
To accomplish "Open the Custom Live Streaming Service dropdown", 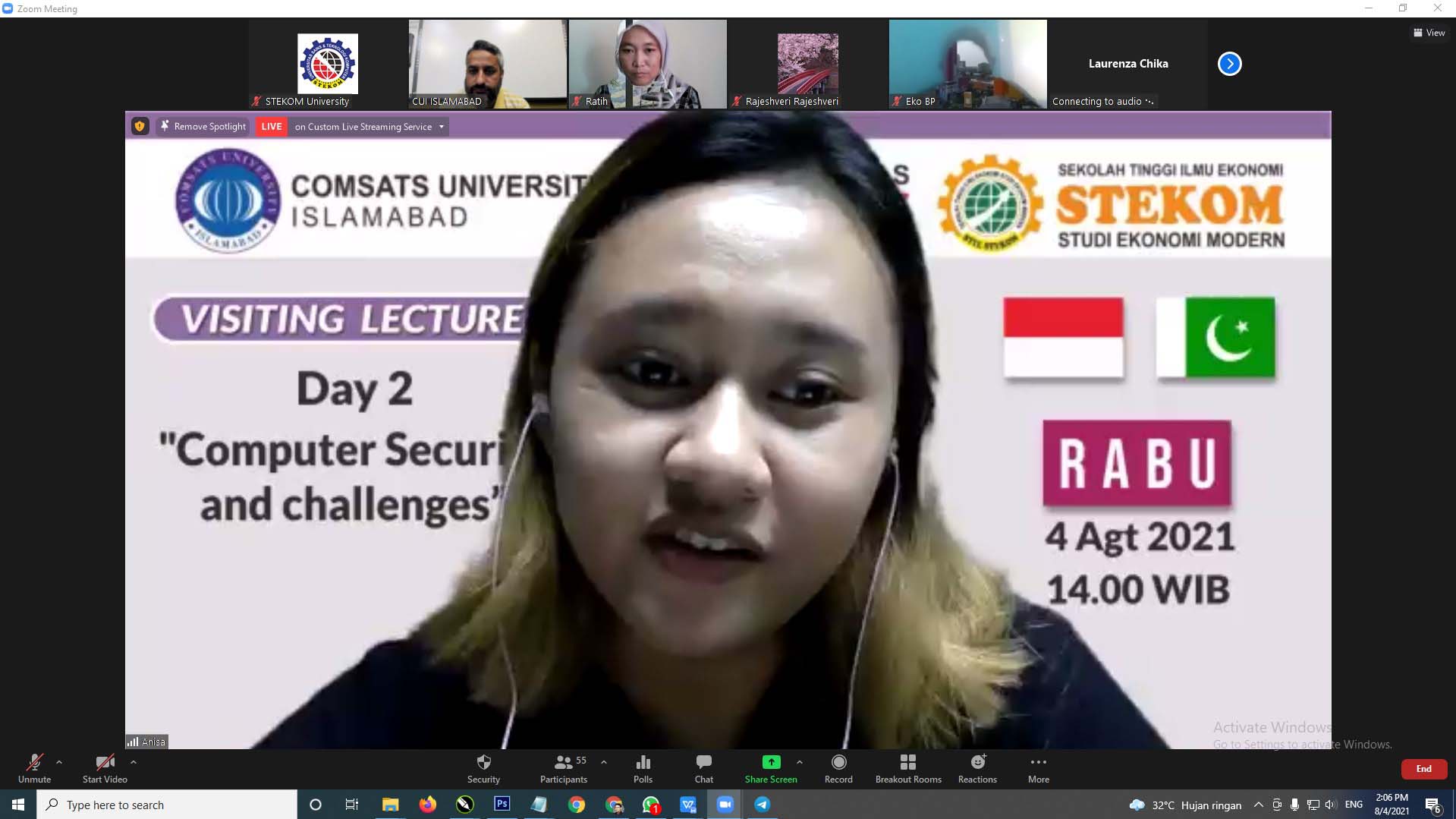I will coord(369,127).
